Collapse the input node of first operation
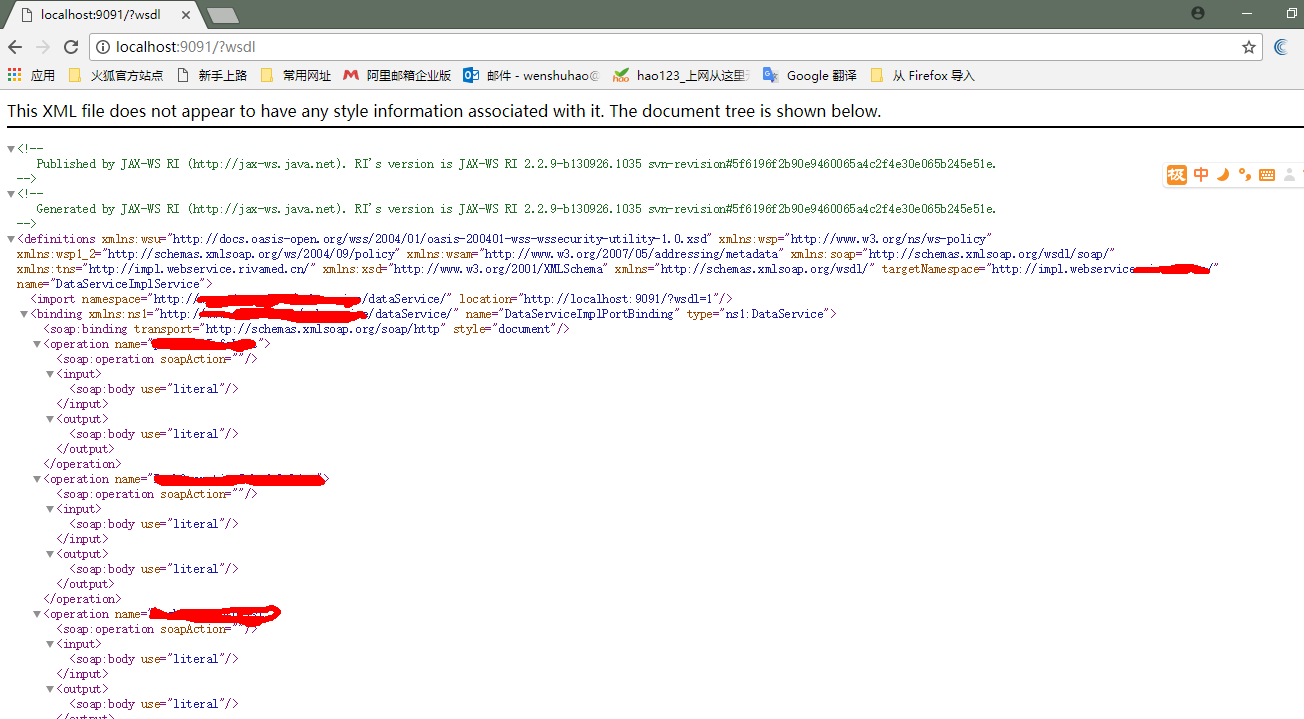The image size is (1304, 719). tap(50, 374)
